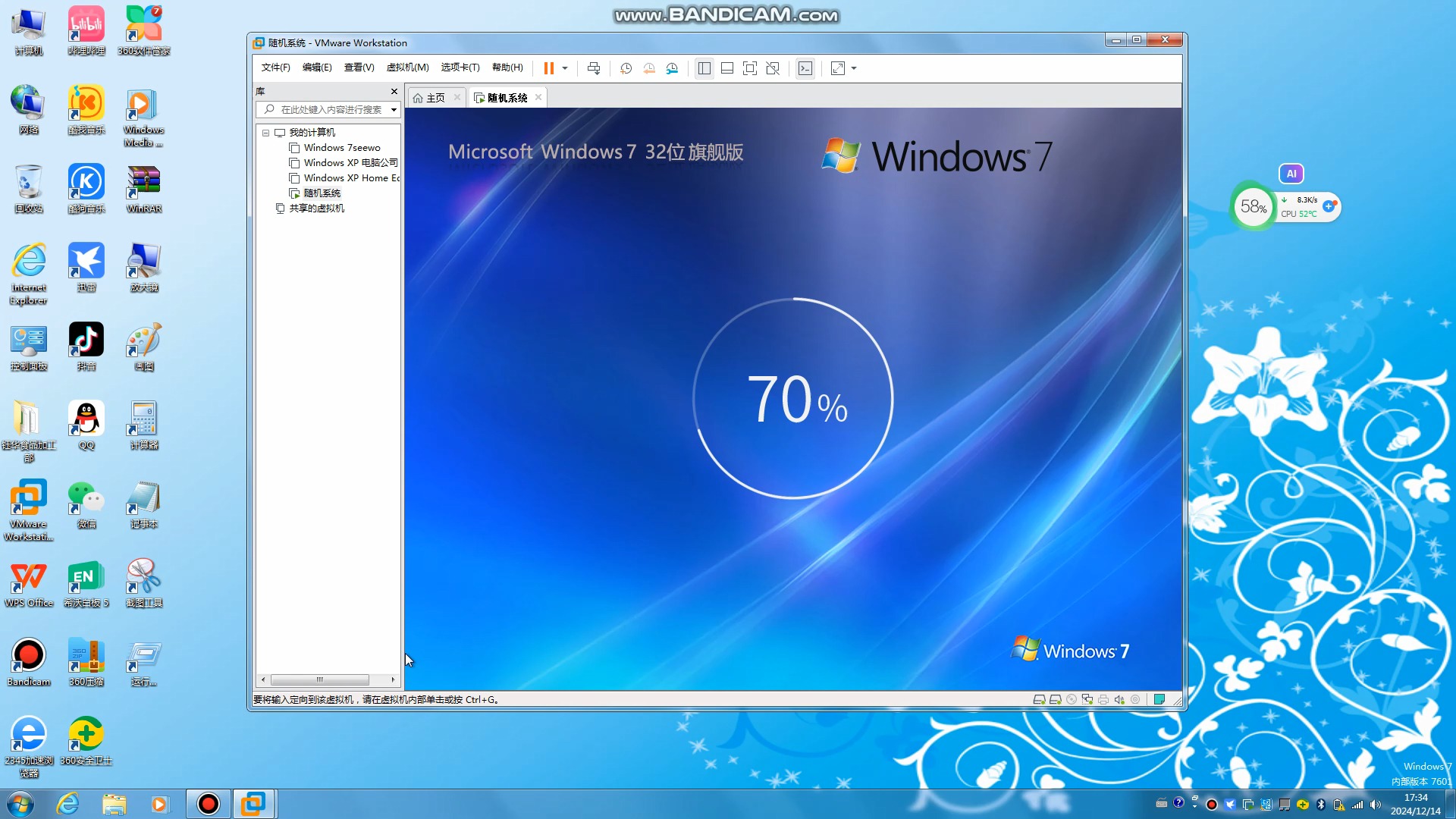Open the library search filter dropdown
This screenshot has height=819, width=1456.
click(x=393, y=109)
